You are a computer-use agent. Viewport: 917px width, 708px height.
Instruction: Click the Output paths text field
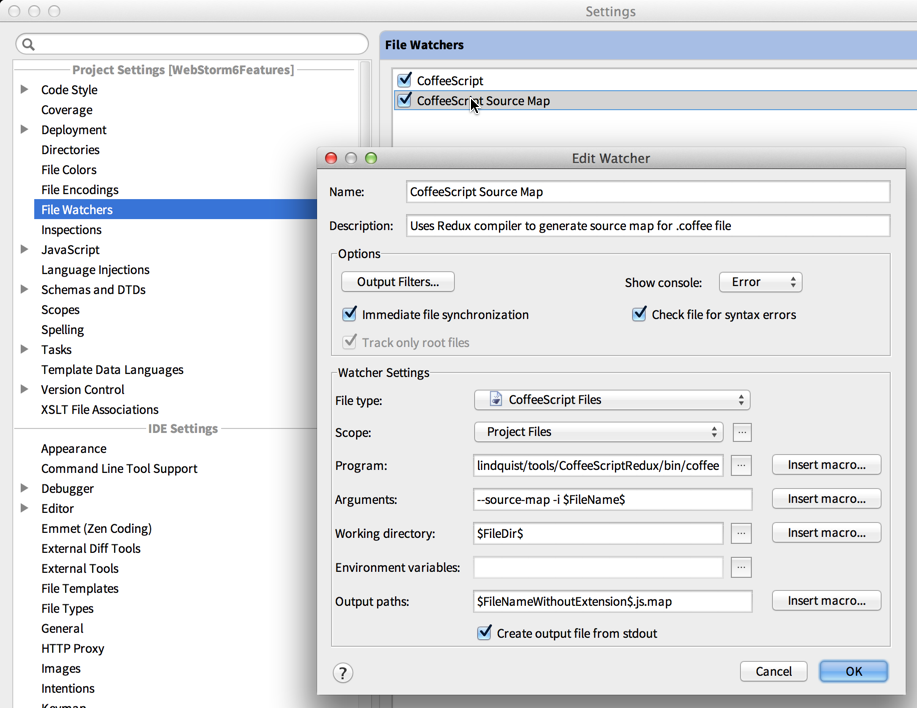[612, 601]
